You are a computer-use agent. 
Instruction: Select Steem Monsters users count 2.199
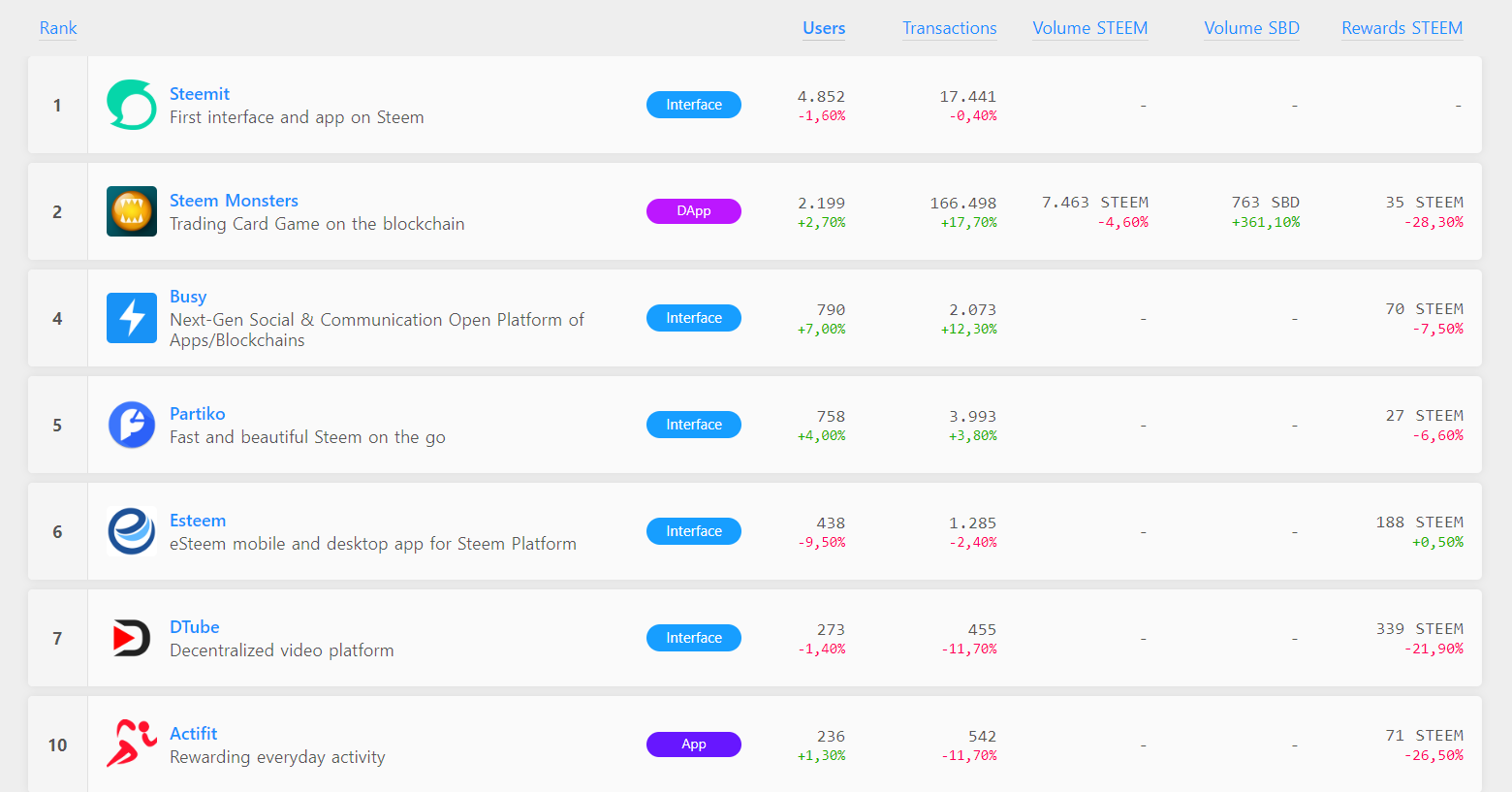pyautogui.click(x=821, y=204)
